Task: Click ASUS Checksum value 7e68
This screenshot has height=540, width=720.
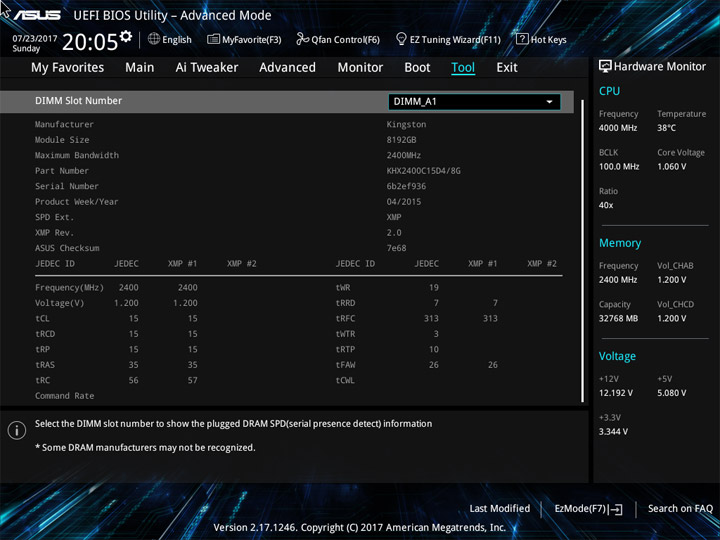Action: pyautogui.click(x=396, y=248)
